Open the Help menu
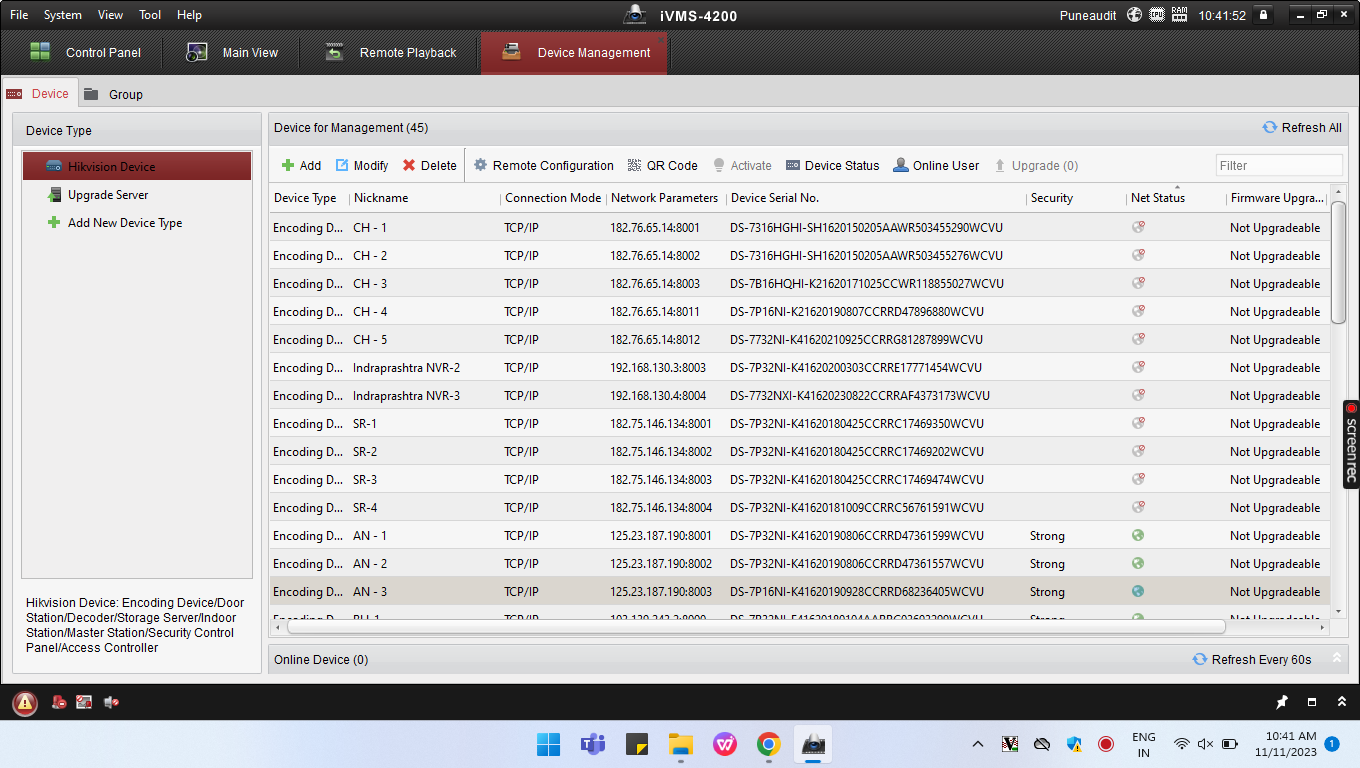Screen dimensions: 1360x768 click(189, 15)
